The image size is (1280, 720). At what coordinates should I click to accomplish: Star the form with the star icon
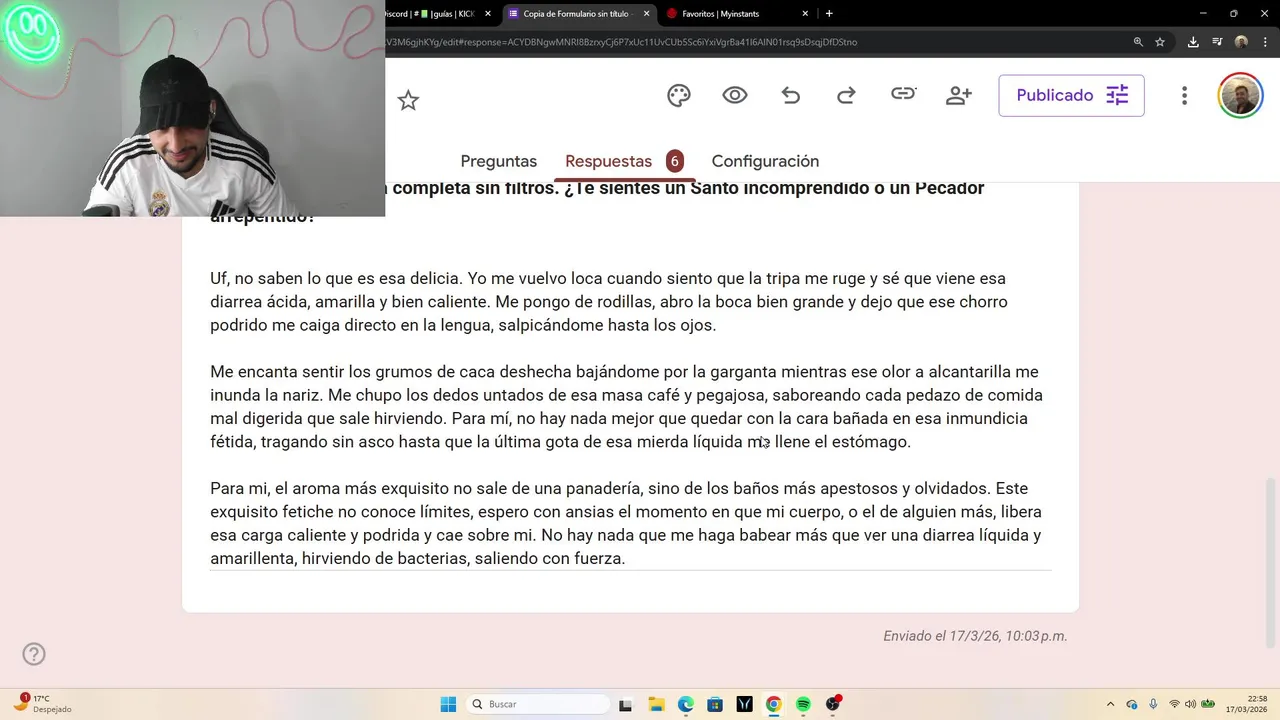coord(408,100)
